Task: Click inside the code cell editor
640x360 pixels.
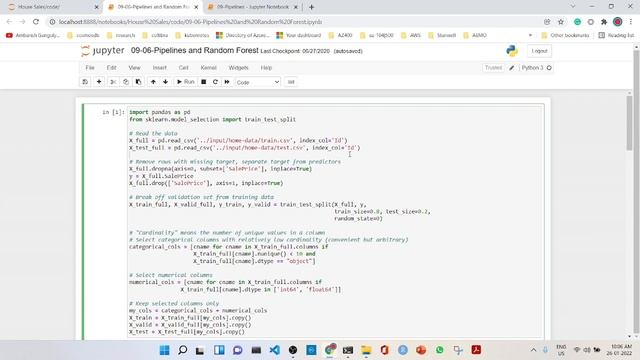Action: [335, 222]
